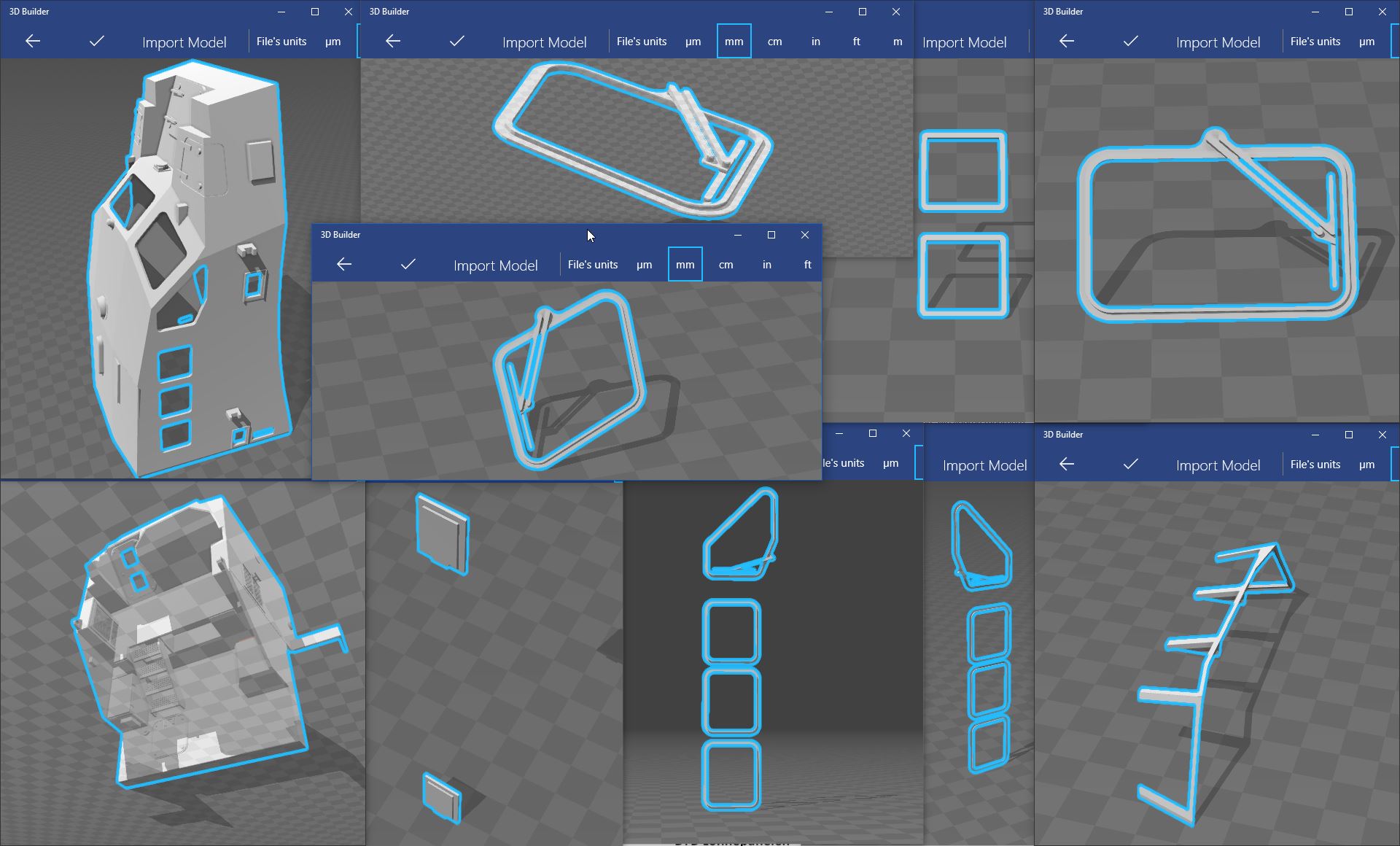Select the upper square frame model
Viewport: 1400px width, 846px height.
[963, 171]
